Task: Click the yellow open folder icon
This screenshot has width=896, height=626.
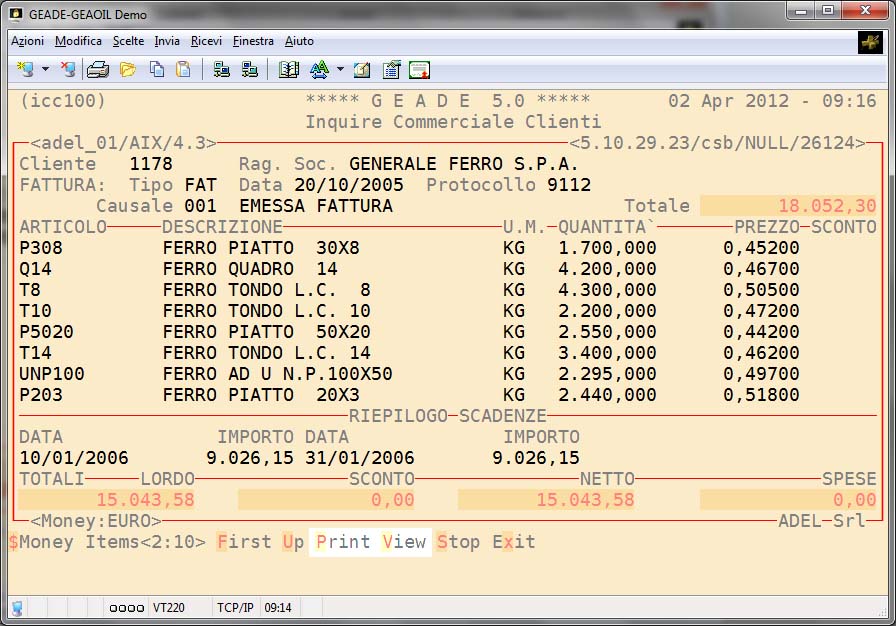Action: (128, 69)
